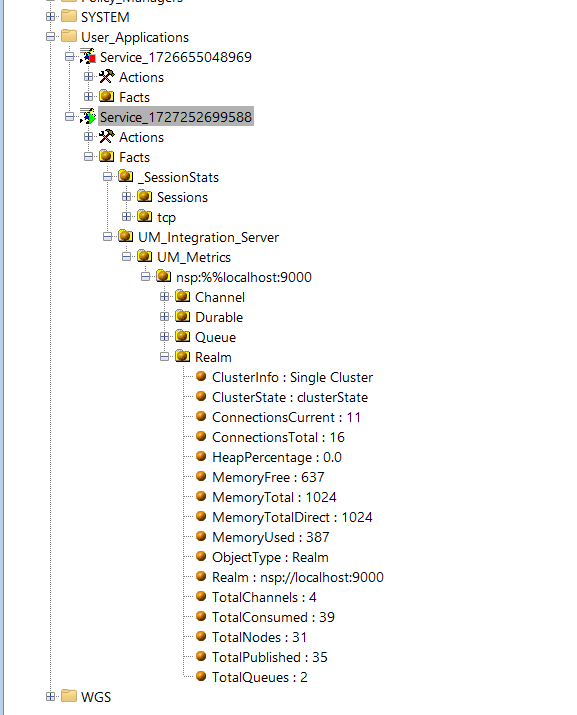Click the green running service icon for Service_1727252699588
The image size is (577, 715).
tap(88, 116)
